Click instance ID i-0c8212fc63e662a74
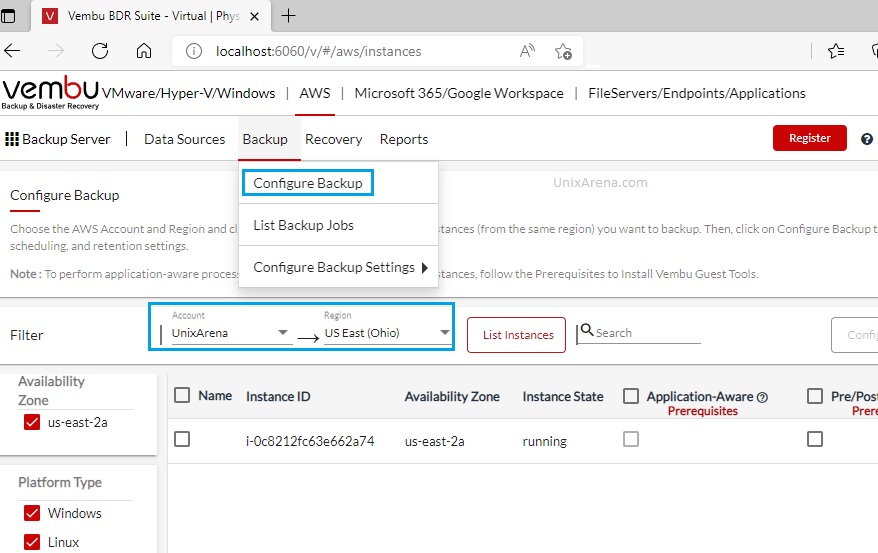 [x=310, y=441]
